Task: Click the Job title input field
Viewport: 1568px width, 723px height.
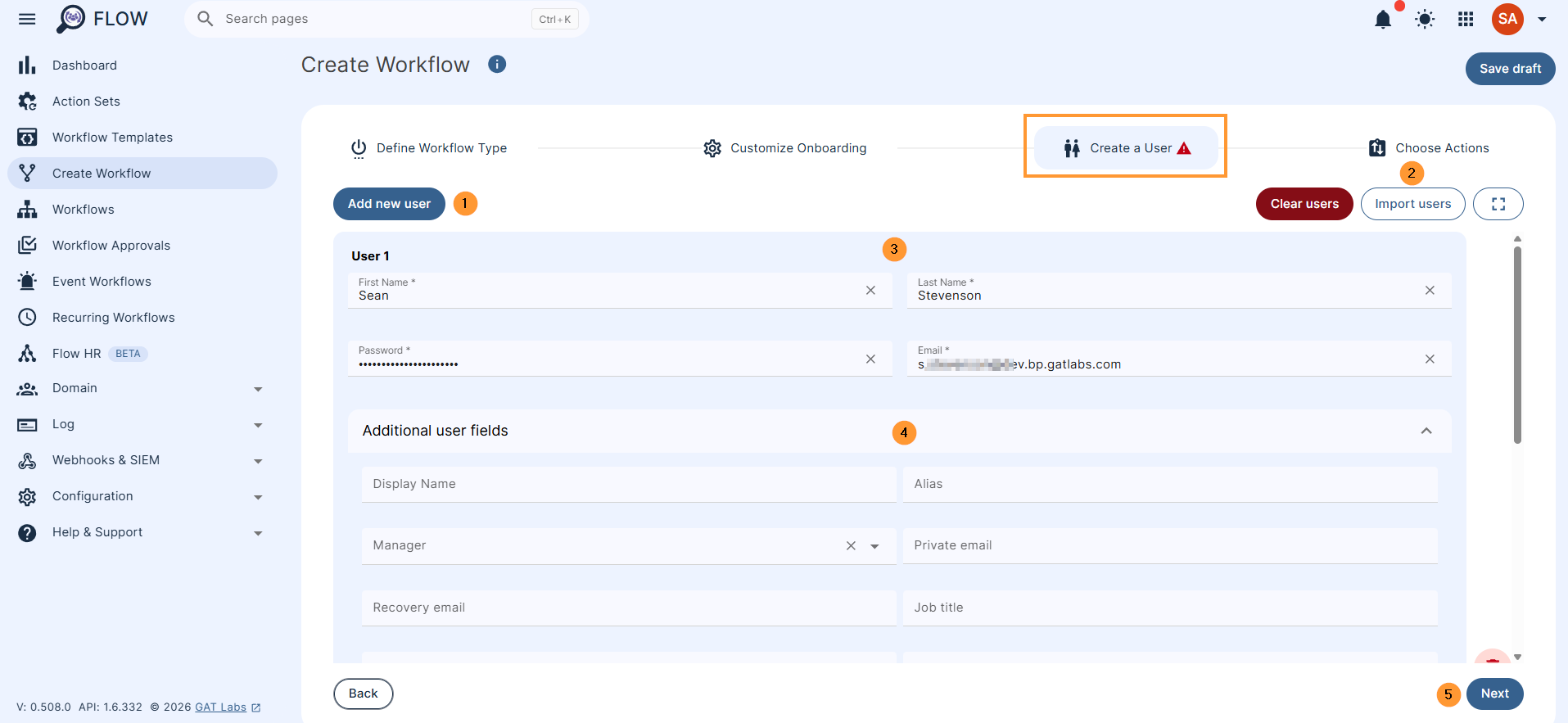Action: [x=1170, y=608]
